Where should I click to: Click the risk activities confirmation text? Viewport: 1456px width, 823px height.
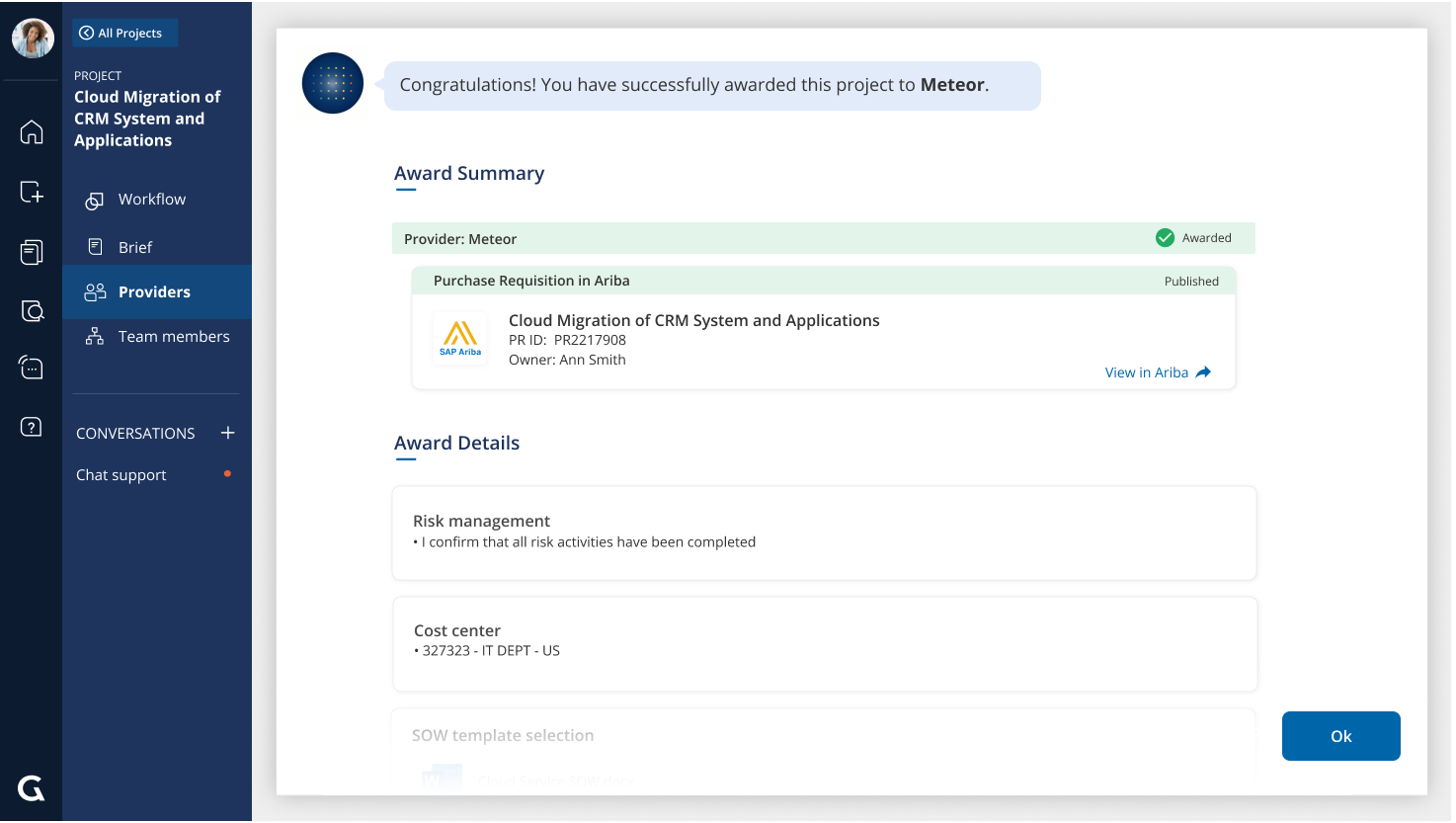pyautogui.click(x=588, y=542)
